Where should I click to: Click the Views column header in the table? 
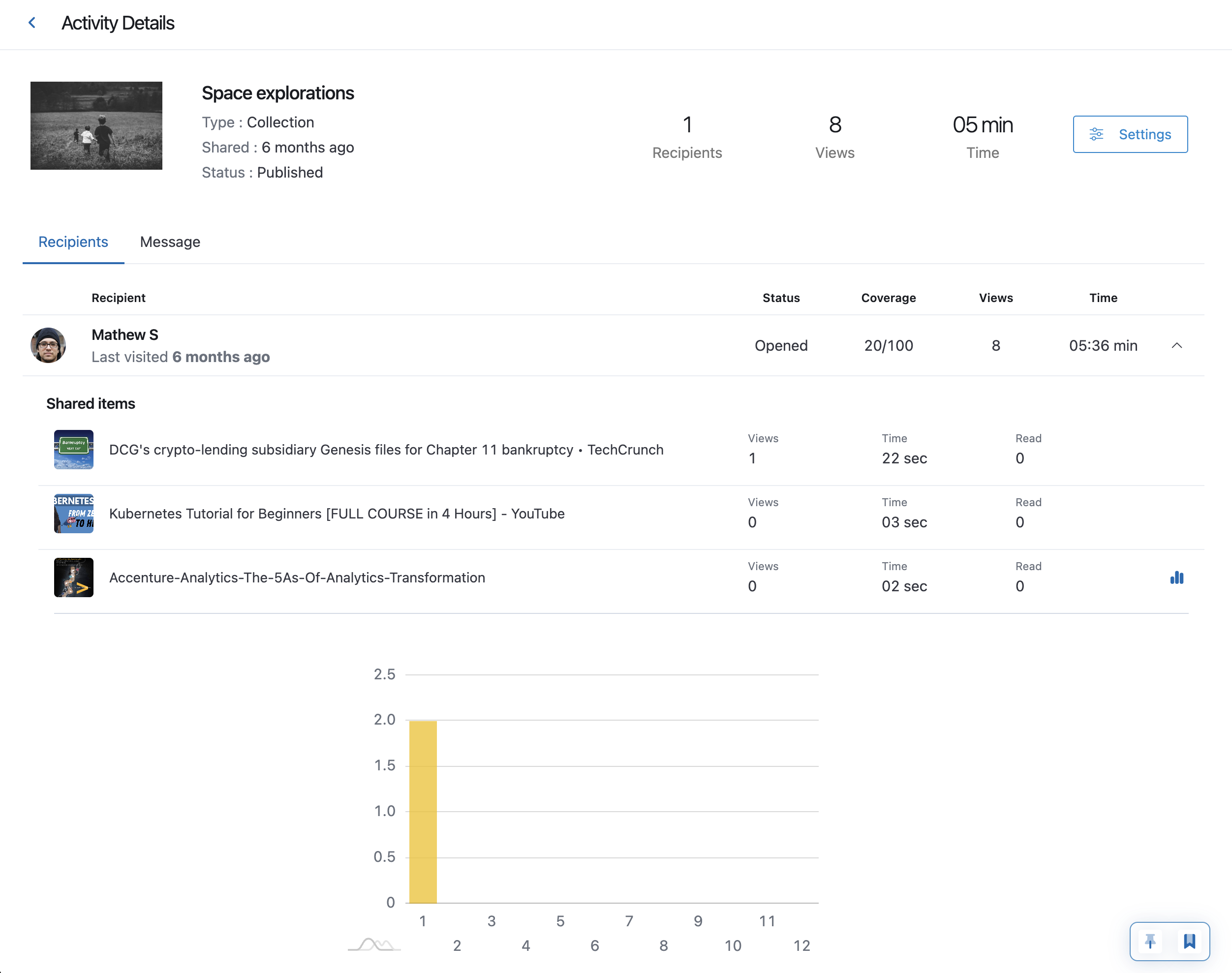995,298
